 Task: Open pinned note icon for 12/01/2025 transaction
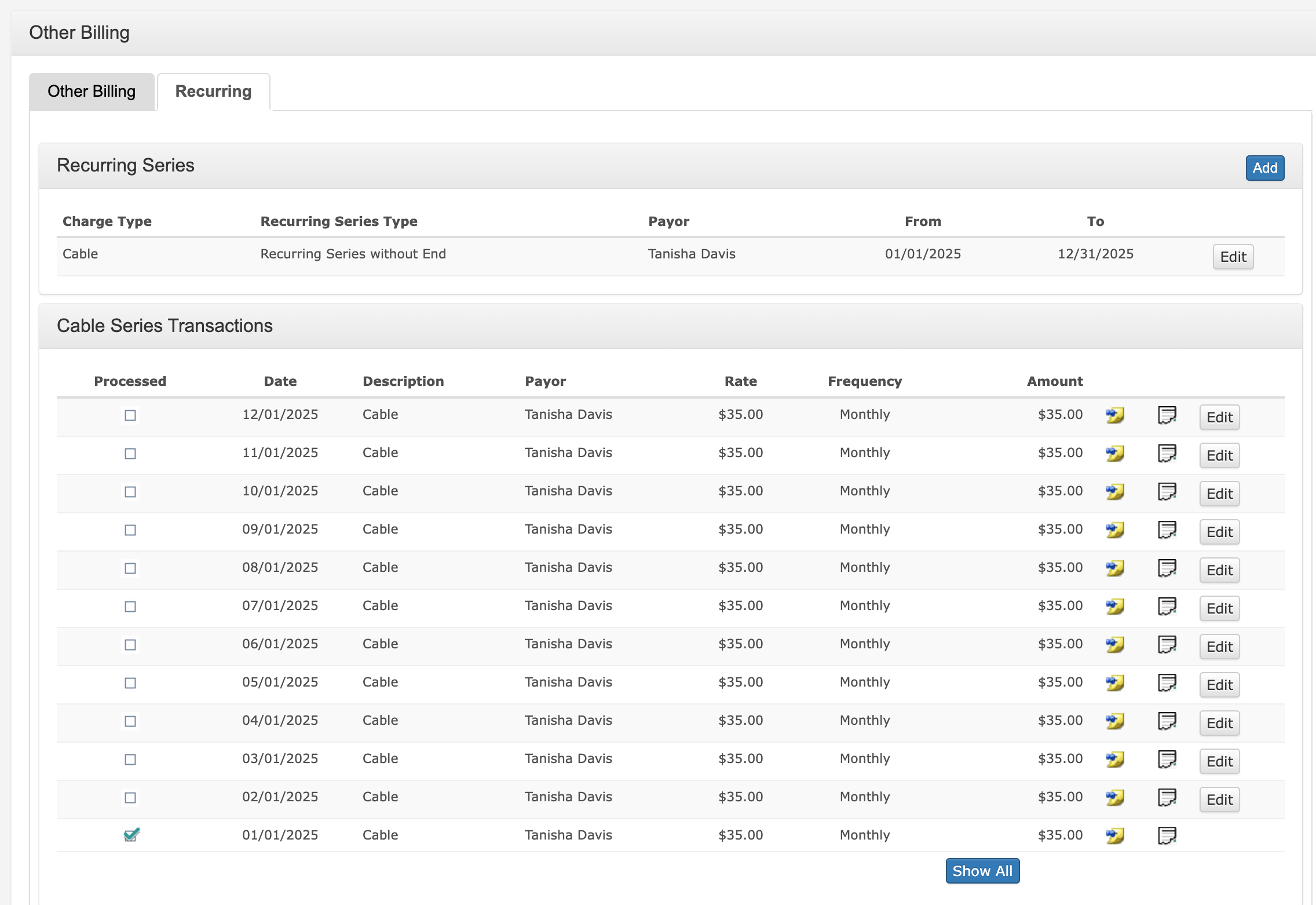[x=1114, y=415]
